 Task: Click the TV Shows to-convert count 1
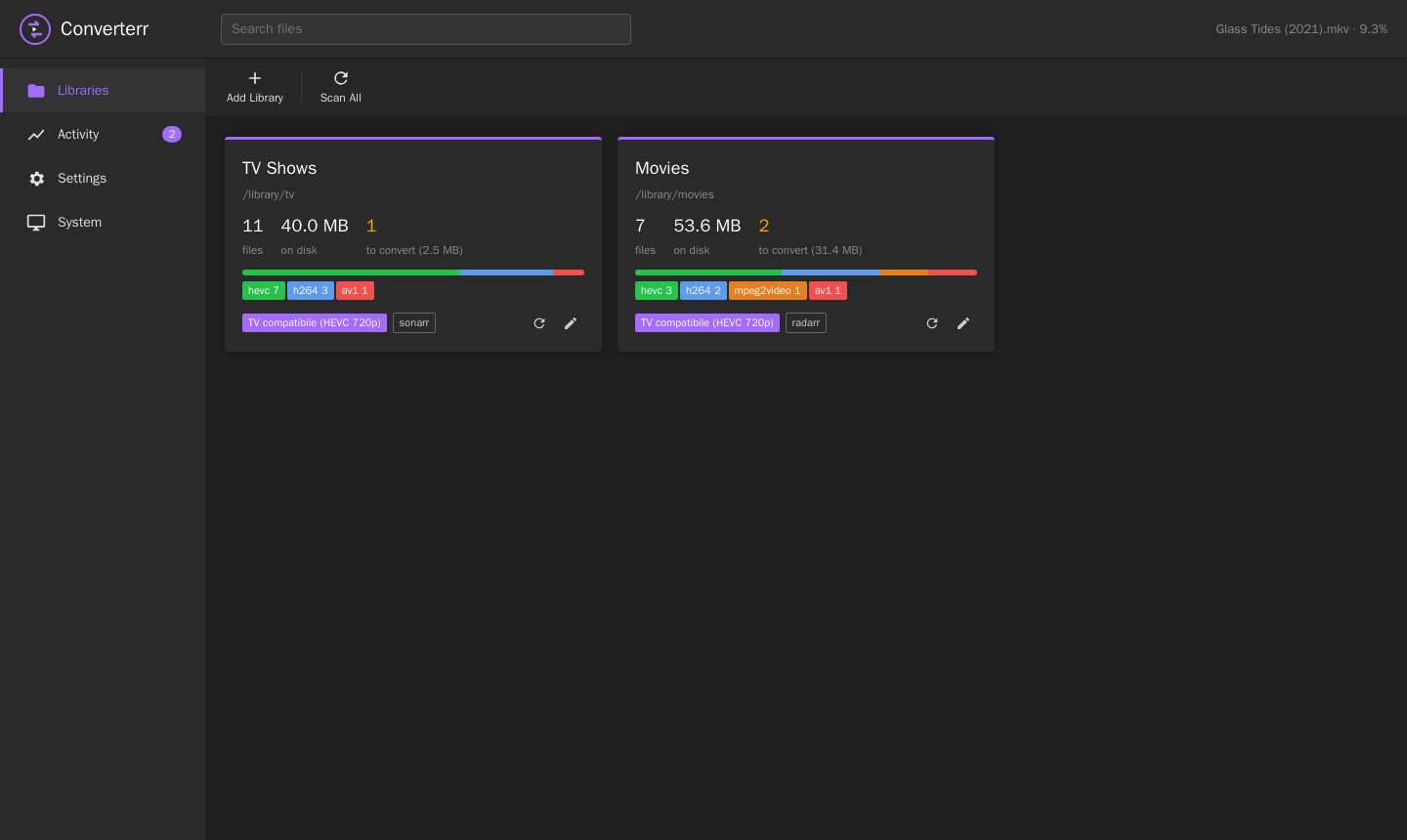click(371, 226)
